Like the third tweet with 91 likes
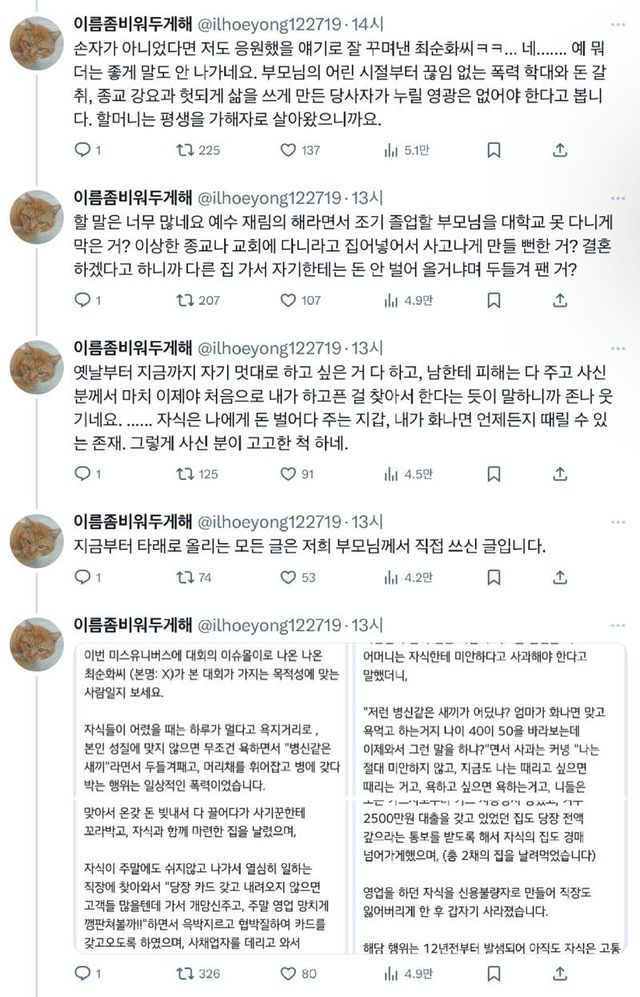This screenshot has width=640, height=997. click(288, 474)
